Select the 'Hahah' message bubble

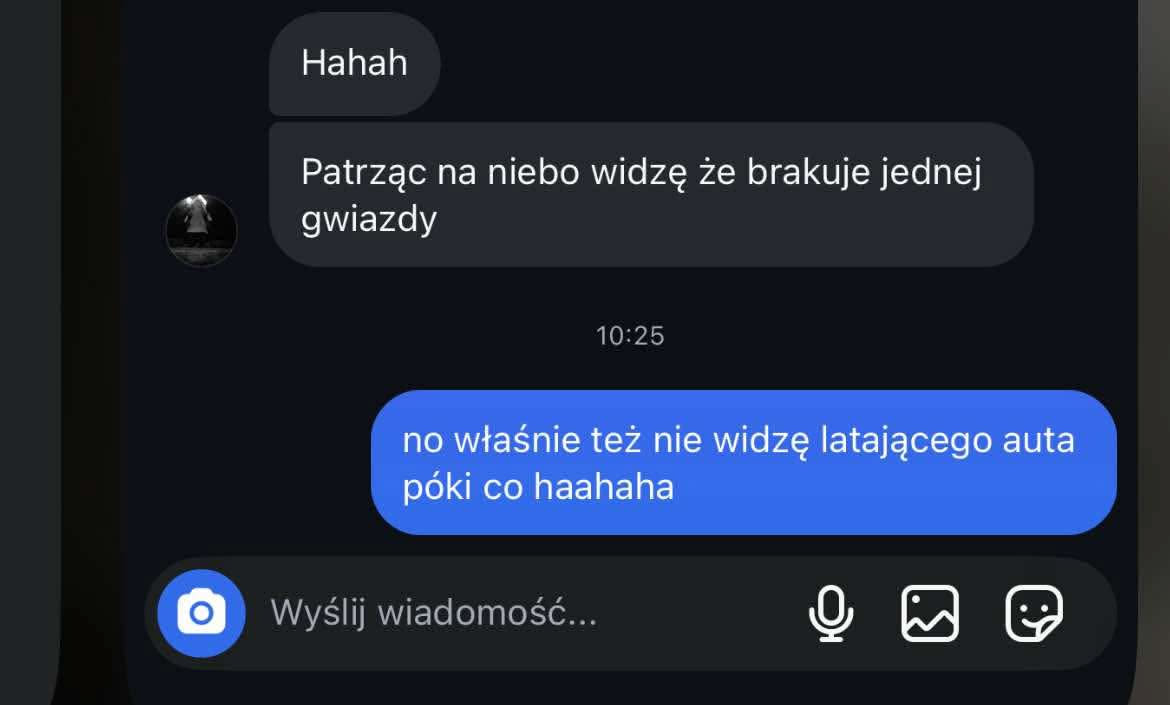click(x=354, y=63)
